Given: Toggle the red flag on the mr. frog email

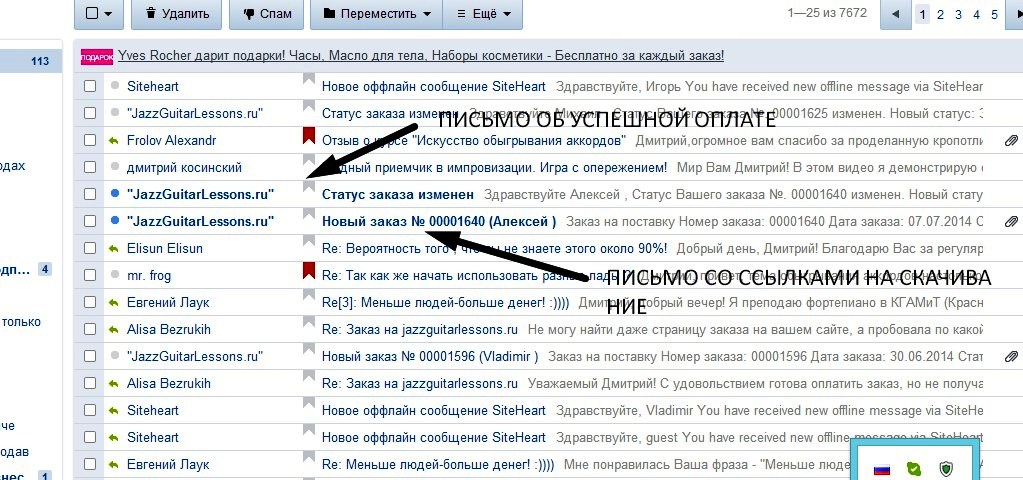Looking at the screenshot, I should (309, 273).
